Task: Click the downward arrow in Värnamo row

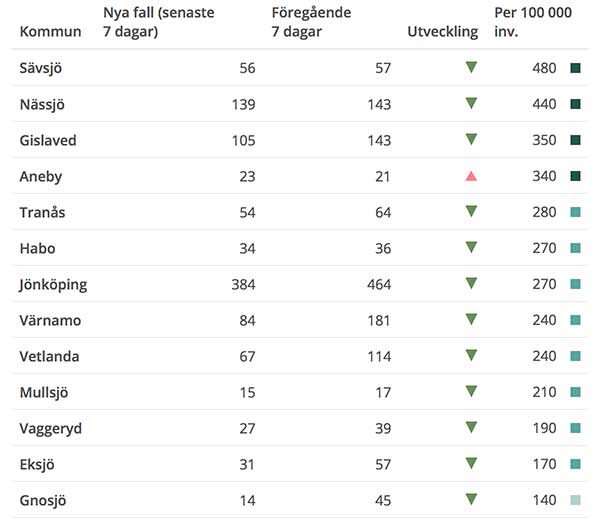Action: click(471, 319)
